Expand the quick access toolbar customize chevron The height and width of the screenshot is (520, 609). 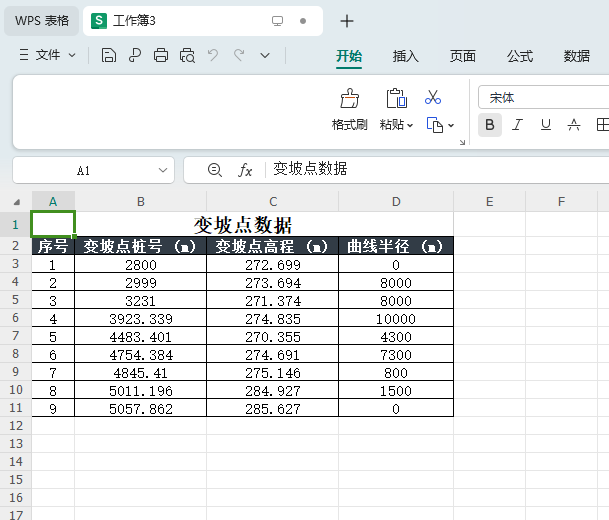pyautogui.click(x=265, y=56)
